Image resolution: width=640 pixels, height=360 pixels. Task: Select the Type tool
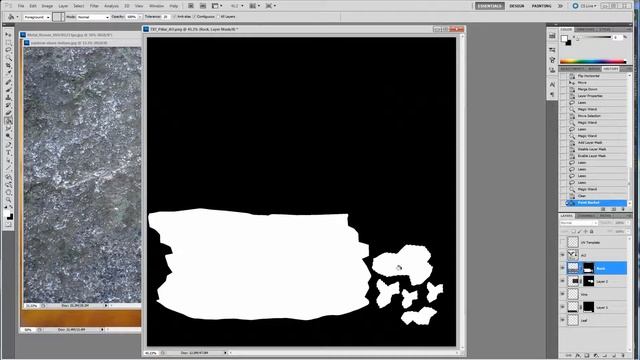pos(9,152)
